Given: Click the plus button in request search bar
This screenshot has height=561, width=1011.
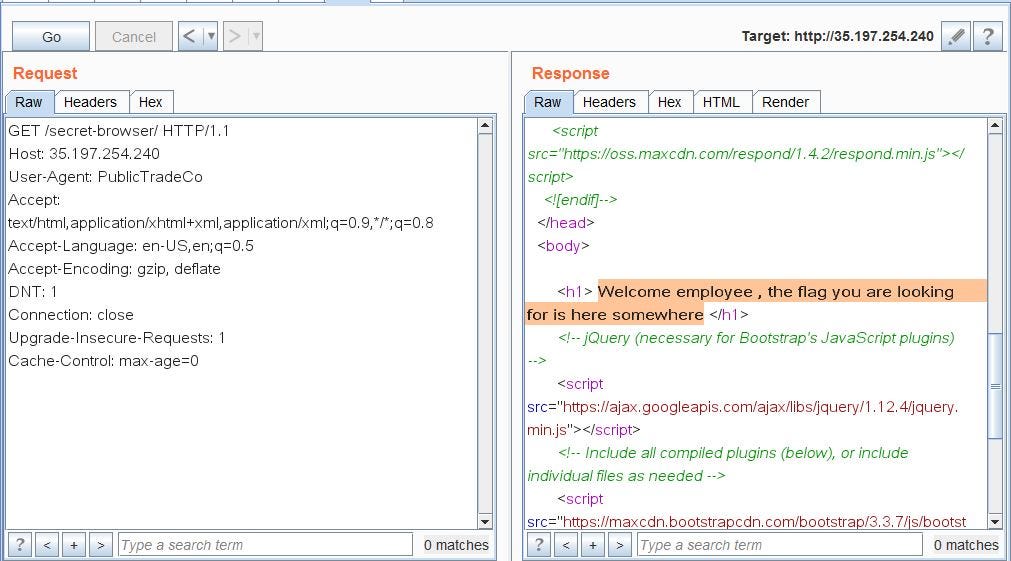Looking at the screenshot, I should click(x=74, y=545).
